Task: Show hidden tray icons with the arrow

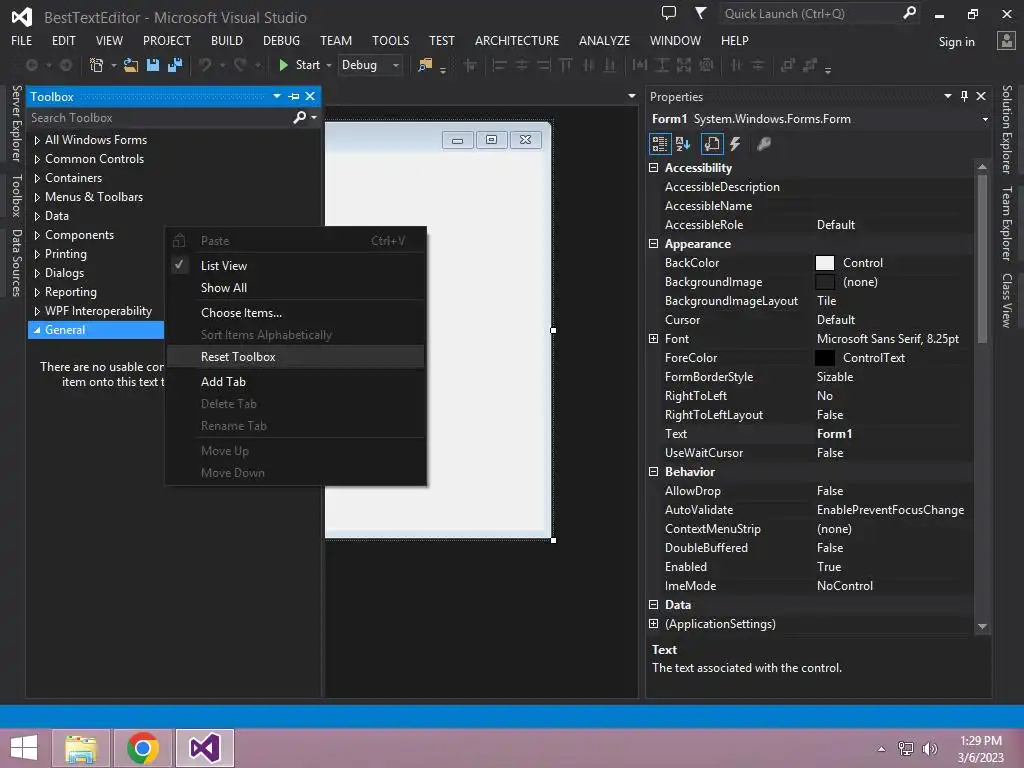Action: (x=882, y=749)
